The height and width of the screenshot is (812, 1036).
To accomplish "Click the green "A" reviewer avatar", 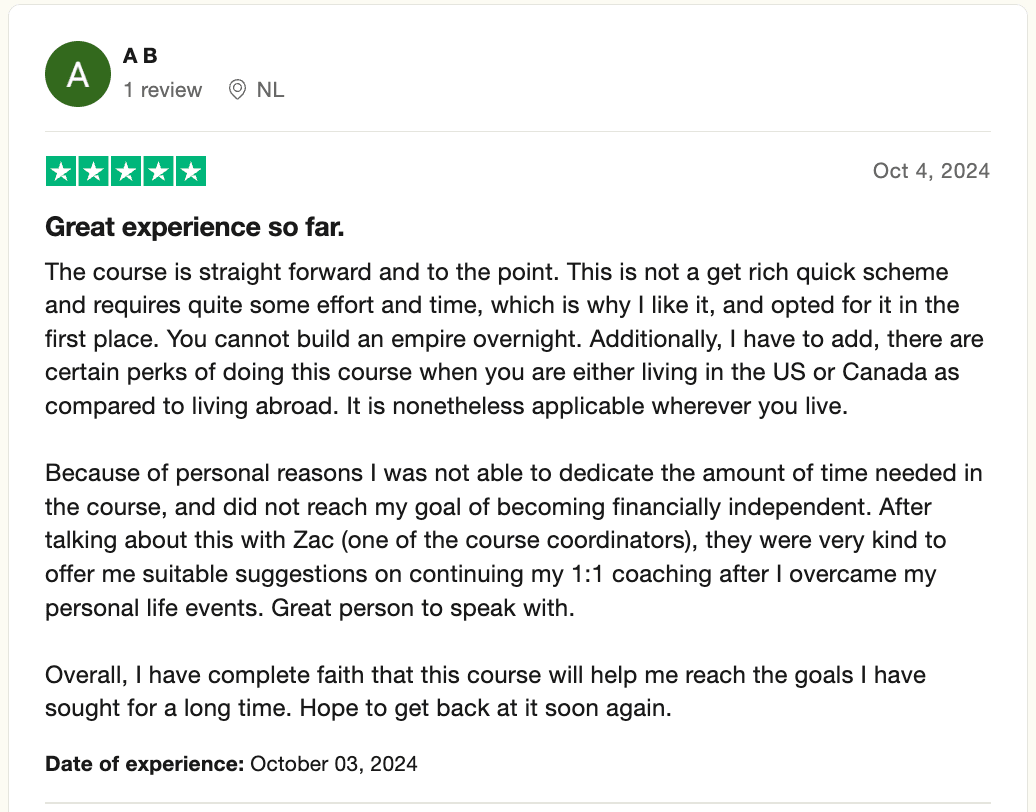I will 78,74.
